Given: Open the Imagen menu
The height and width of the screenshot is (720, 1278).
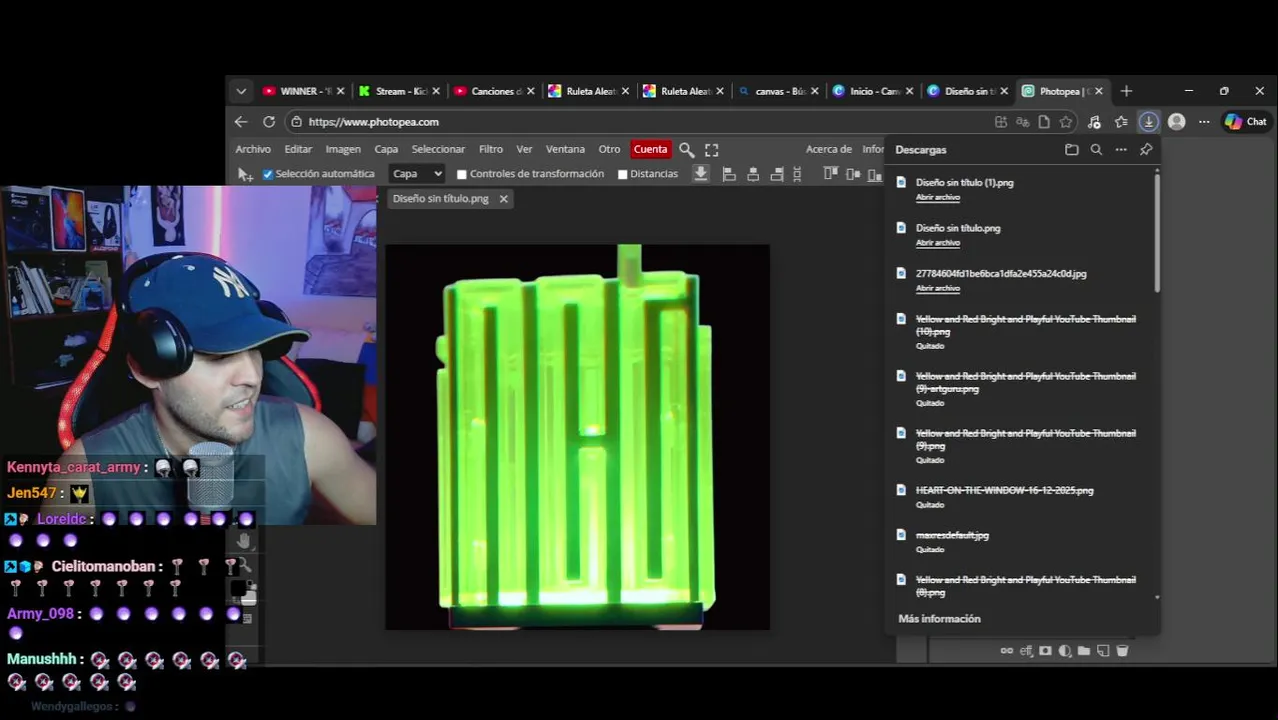Looking at the screenshot, I should pos(343,149).
